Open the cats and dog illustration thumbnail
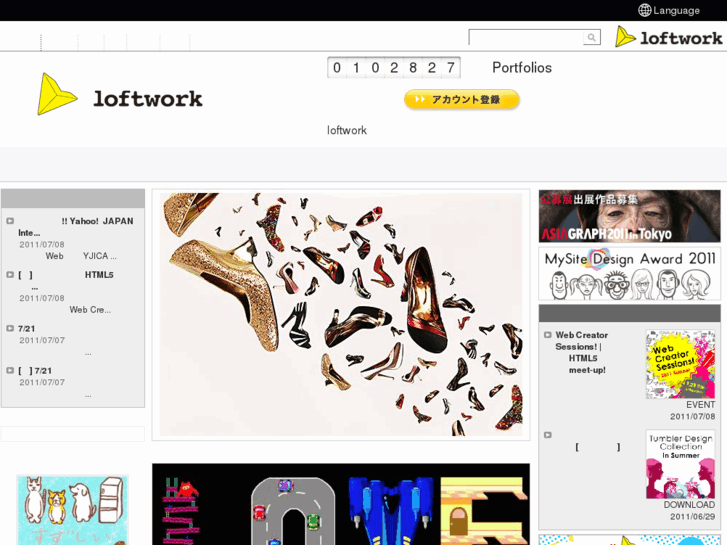This screenshot has height=545, width=727. [x=73, y=510]
